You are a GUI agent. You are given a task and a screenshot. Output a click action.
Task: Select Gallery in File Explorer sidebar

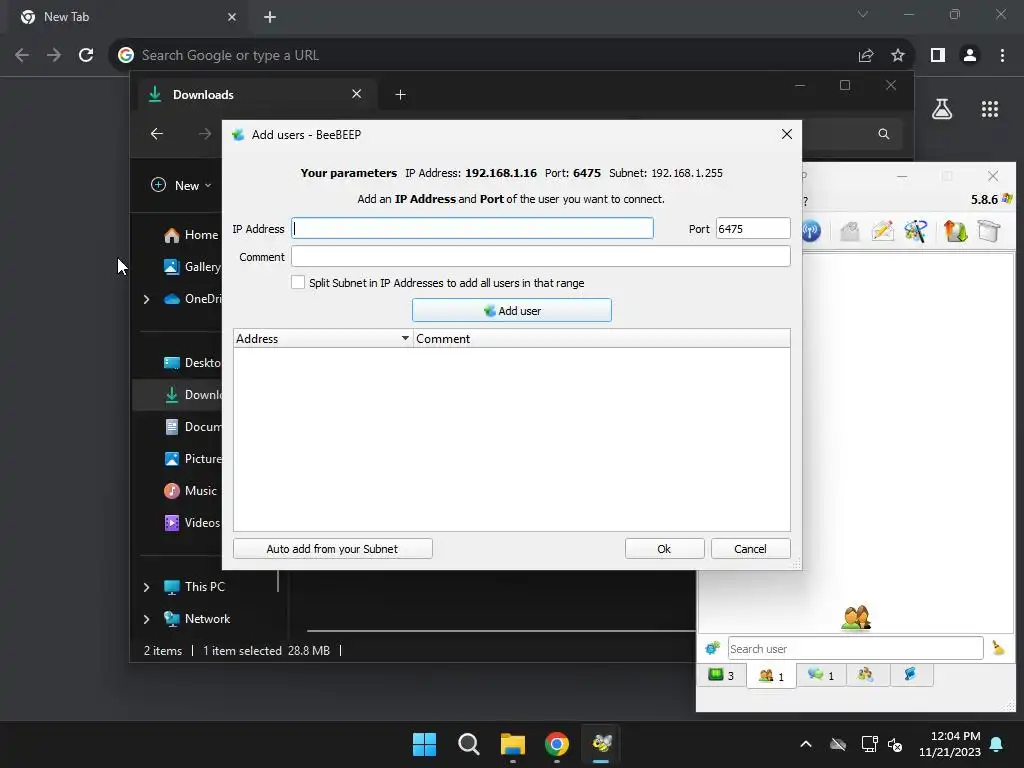pyautogui.click(x=192, y=266)
